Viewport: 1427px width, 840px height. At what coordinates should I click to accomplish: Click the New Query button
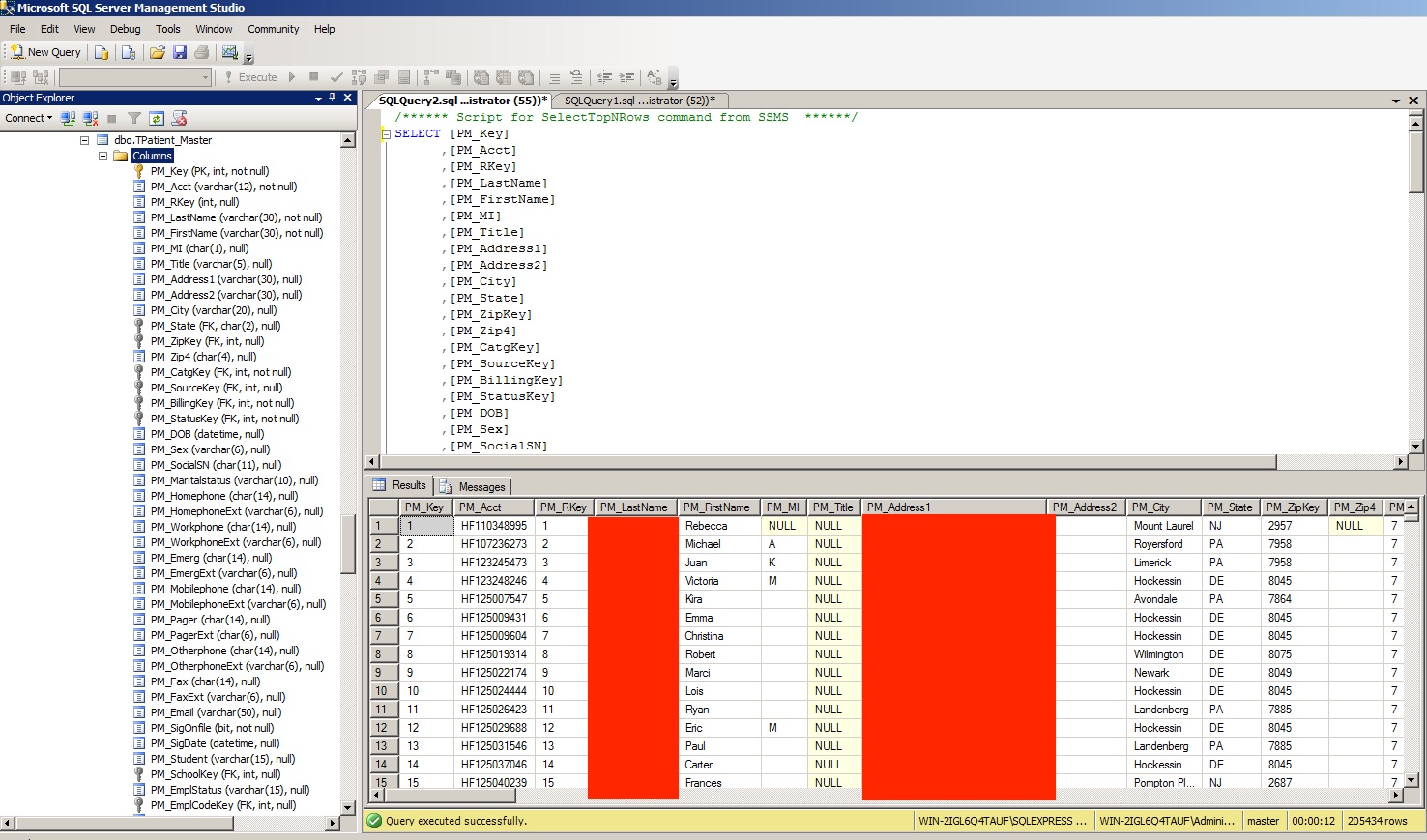click(45, 52)
